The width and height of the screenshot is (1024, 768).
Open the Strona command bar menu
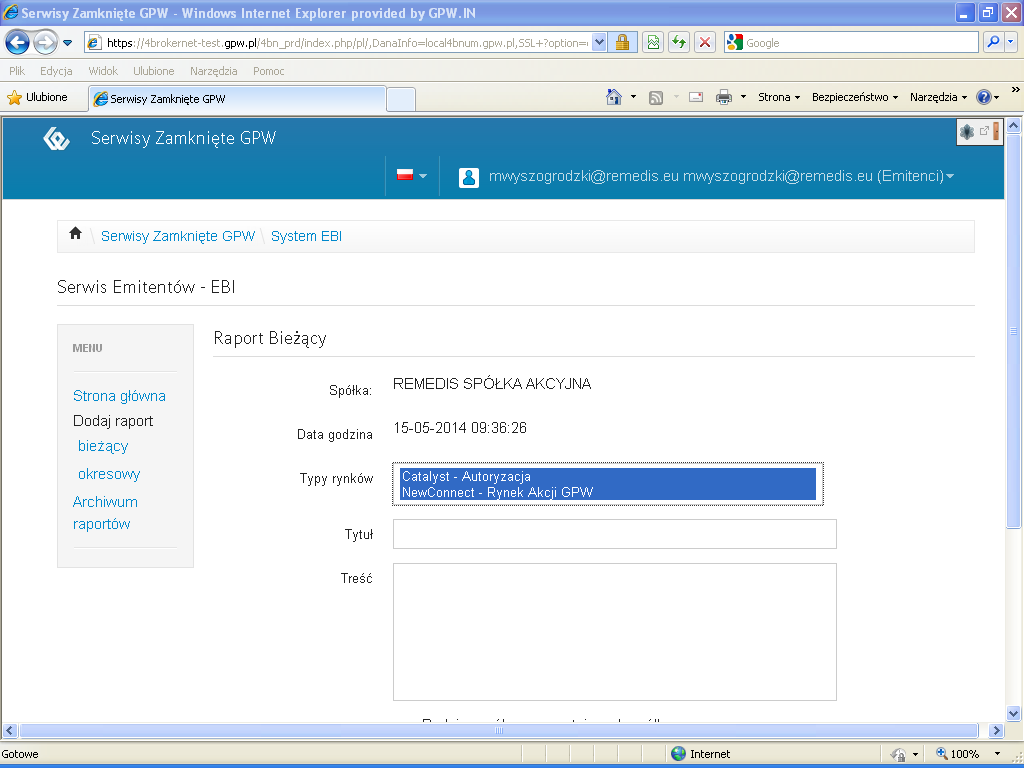[x=778, y=97]
